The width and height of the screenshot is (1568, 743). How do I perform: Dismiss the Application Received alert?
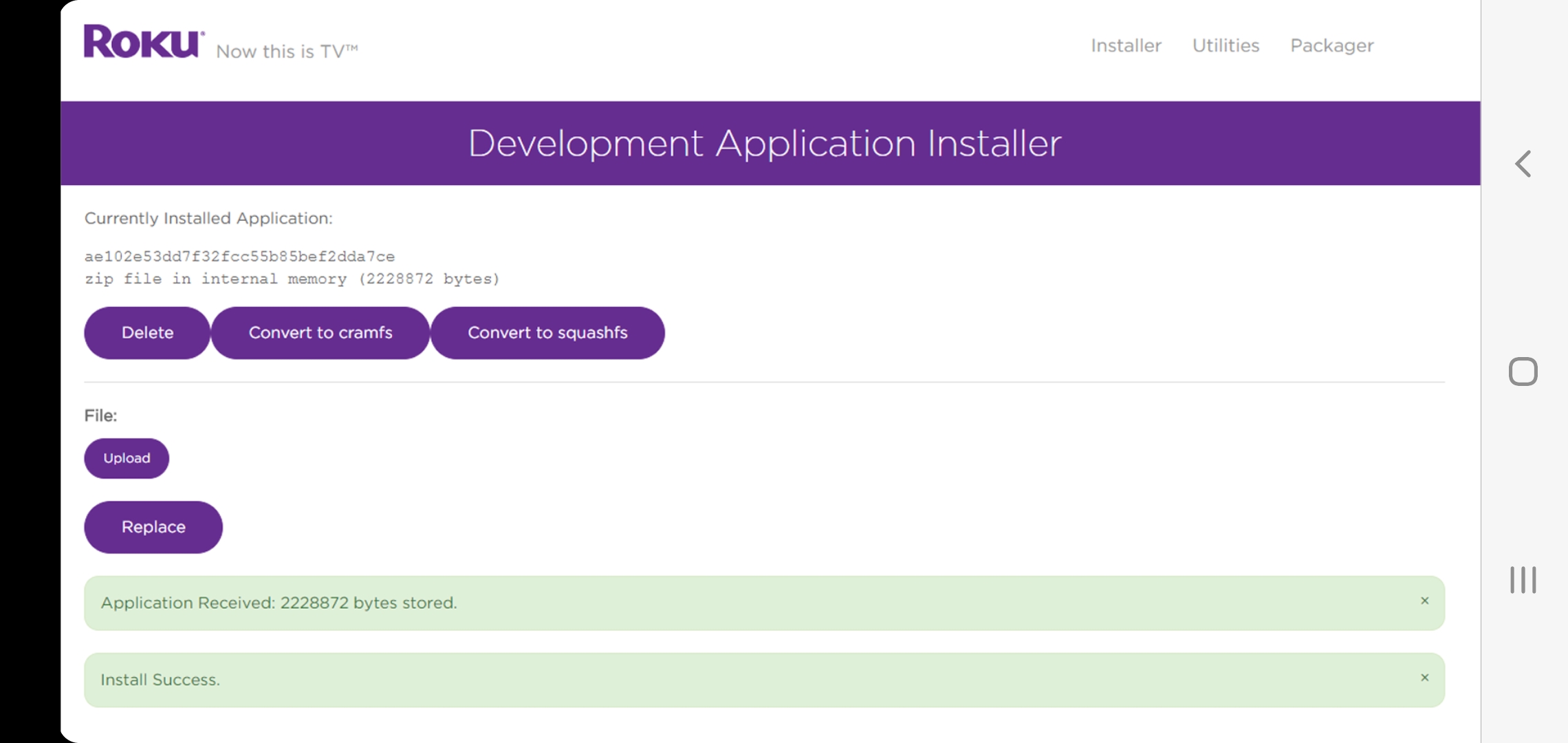[1424, 601]
